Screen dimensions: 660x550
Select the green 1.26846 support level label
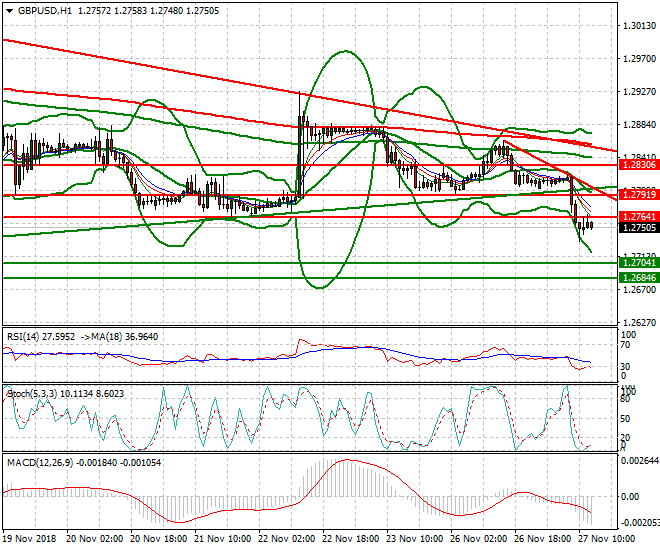pyautogui.click(x=639, y=278)
